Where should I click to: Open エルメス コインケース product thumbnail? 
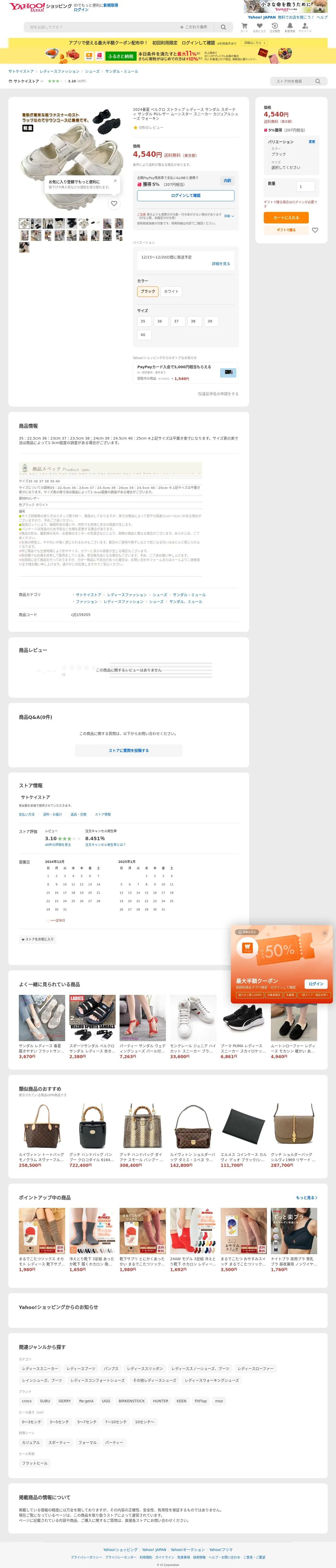(x=243, y=1127)
